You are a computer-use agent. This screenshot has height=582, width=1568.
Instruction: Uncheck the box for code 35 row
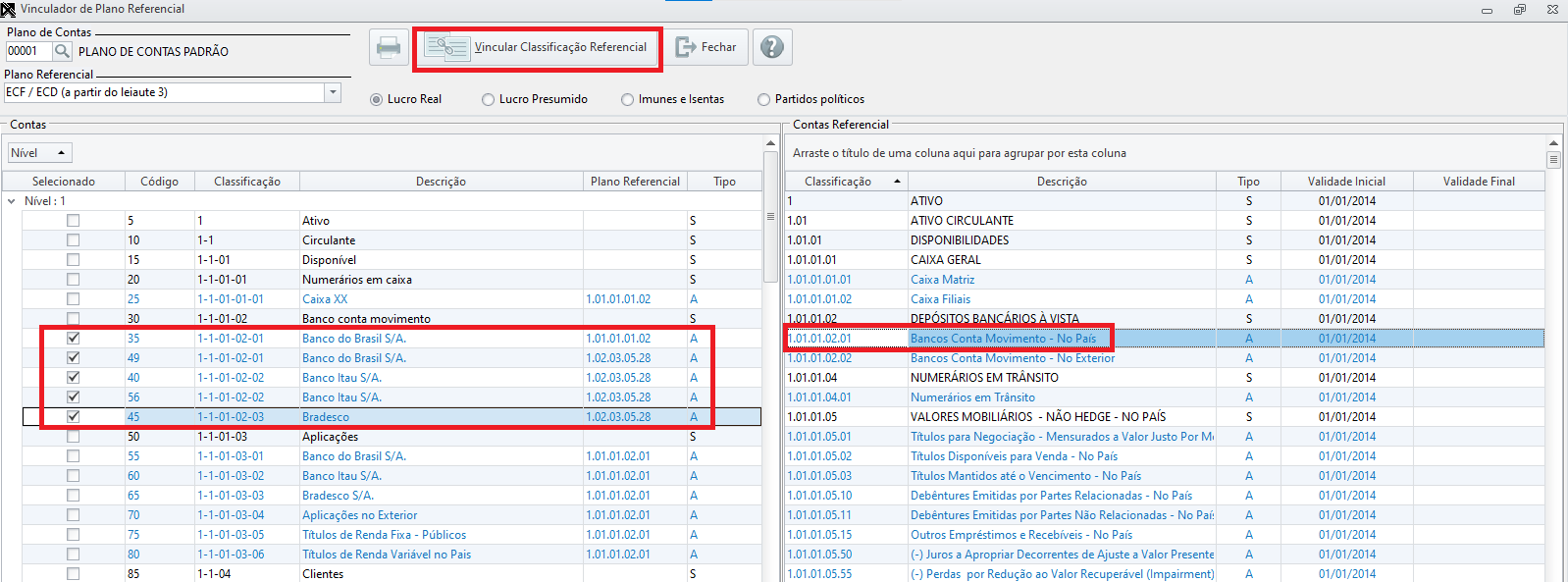74,339
